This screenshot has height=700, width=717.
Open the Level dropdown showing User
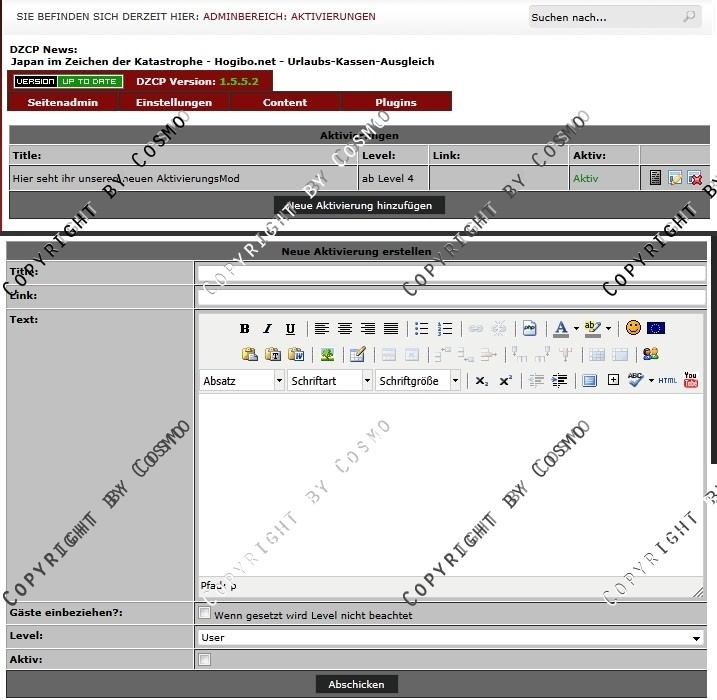[x=451, y=637]
